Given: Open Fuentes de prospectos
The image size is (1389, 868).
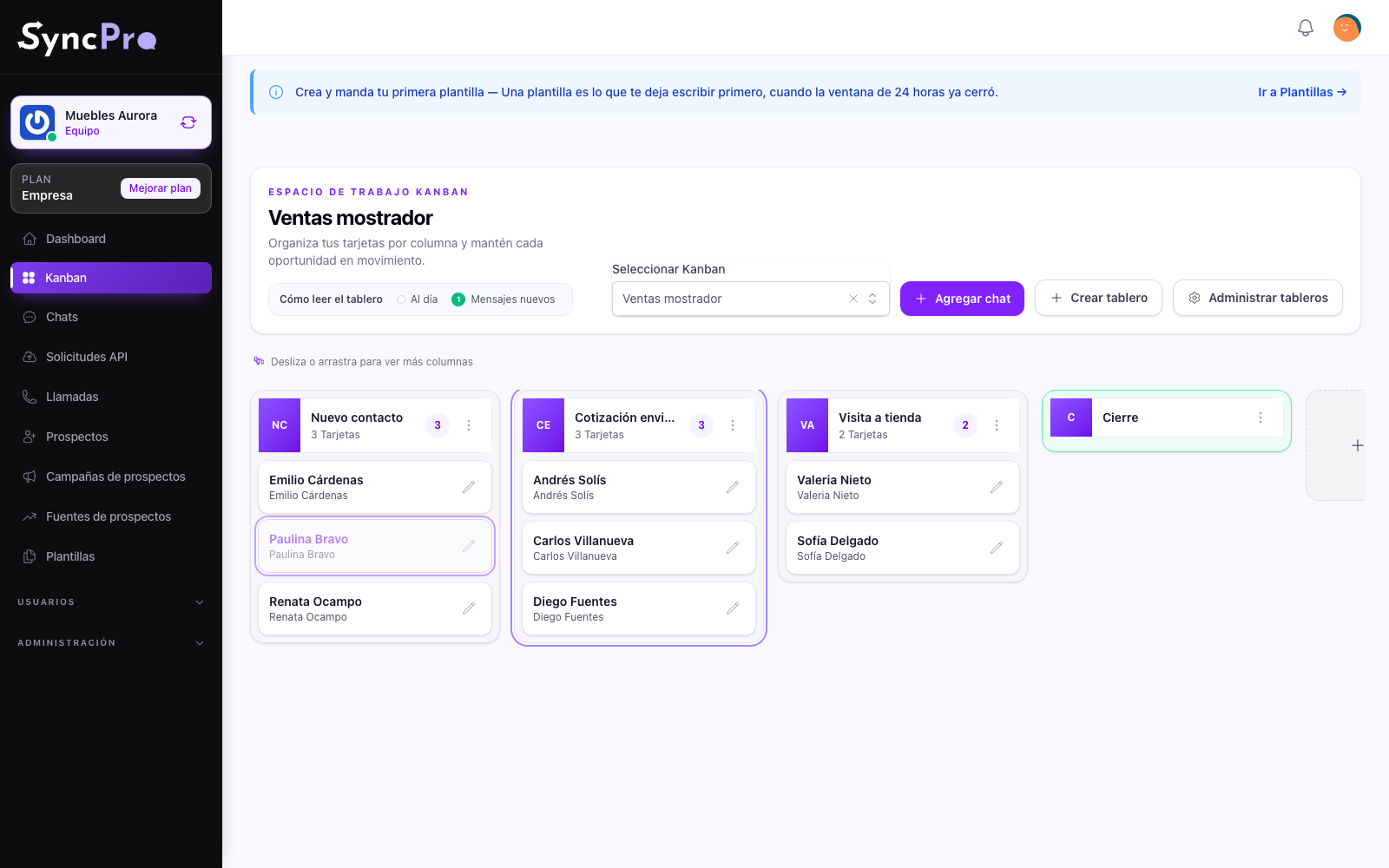Looking at the screenshot, I should 111,516.
